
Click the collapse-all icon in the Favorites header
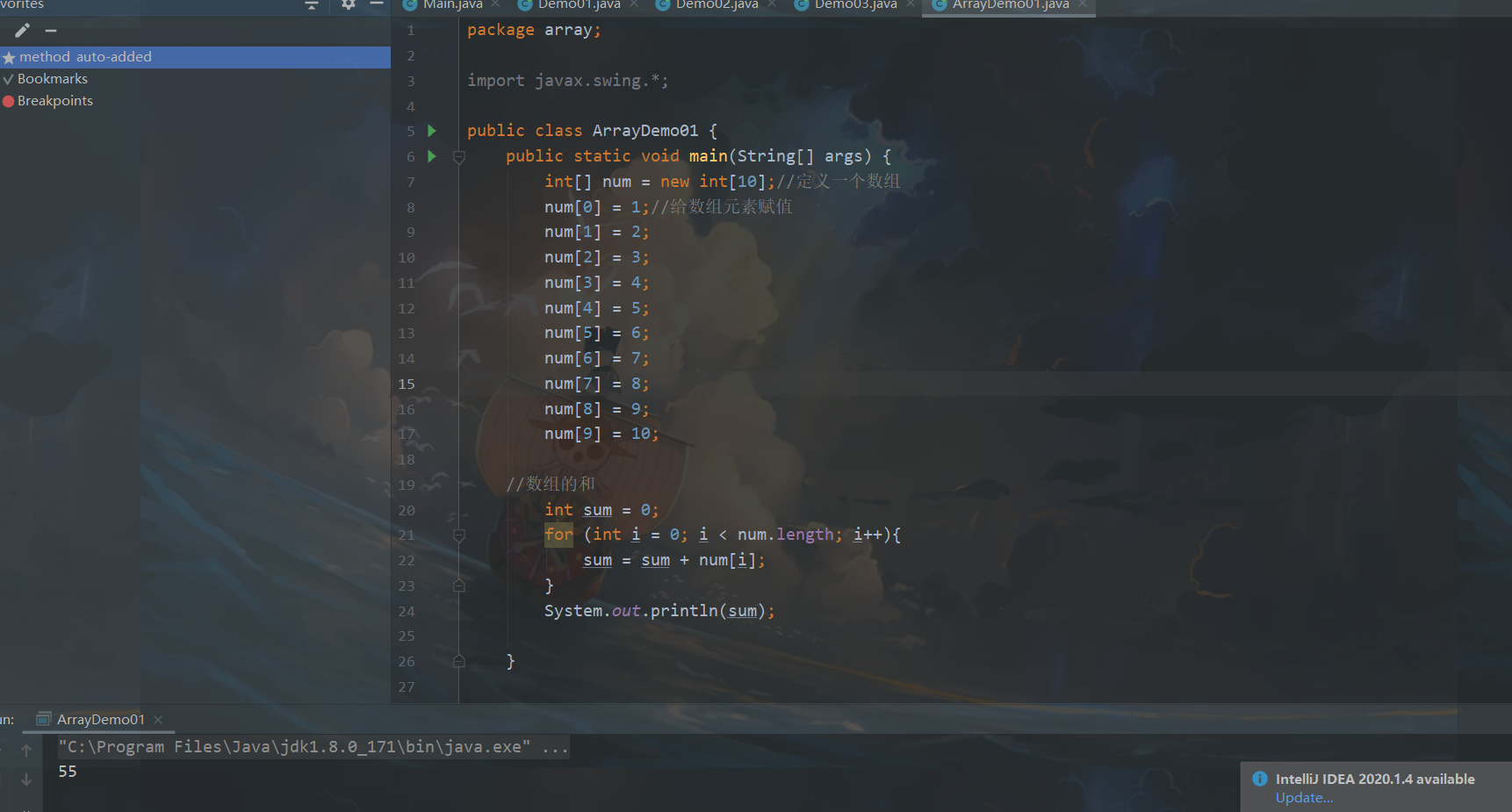click(311, 4)
